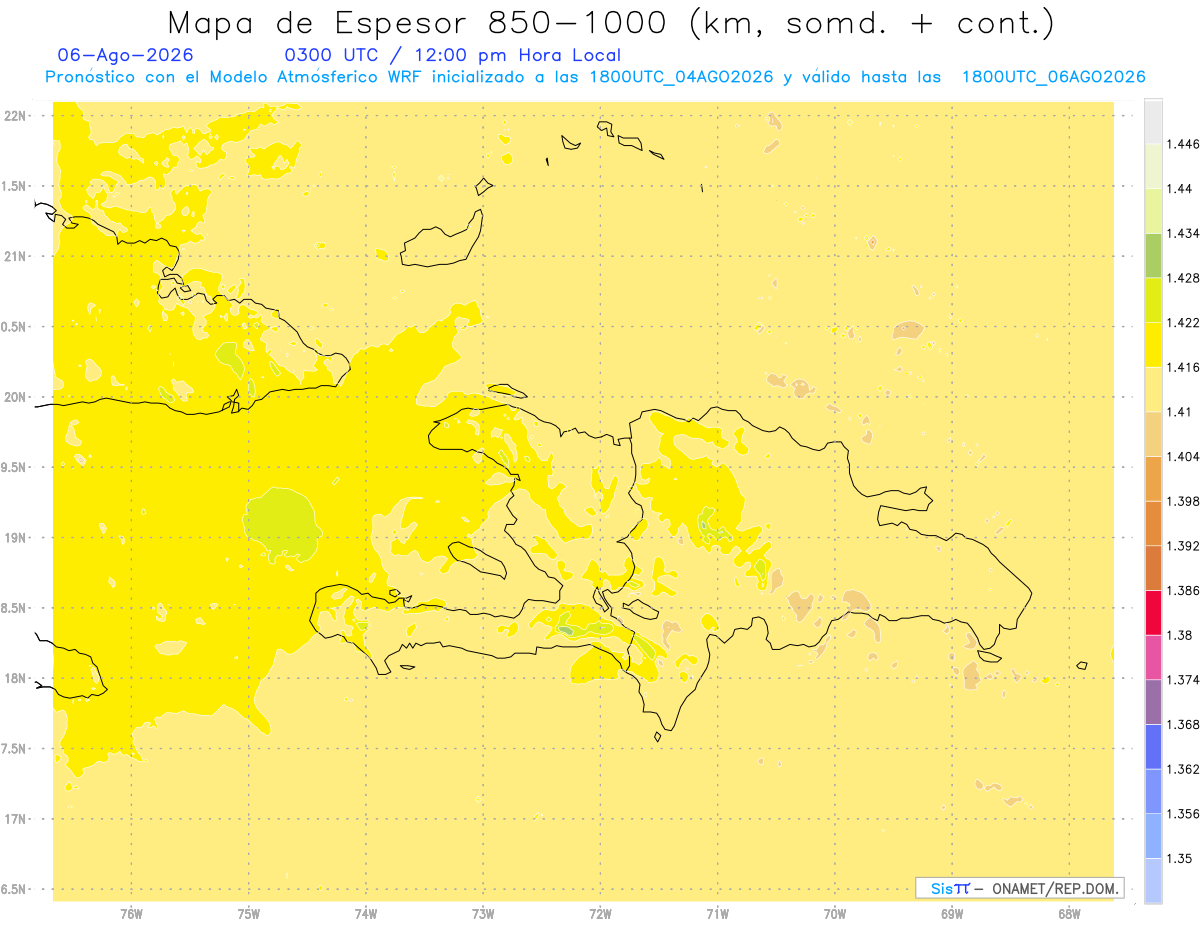
Task: Click the blue 1.362–1.368 legend swatch
Action: 1153,746
